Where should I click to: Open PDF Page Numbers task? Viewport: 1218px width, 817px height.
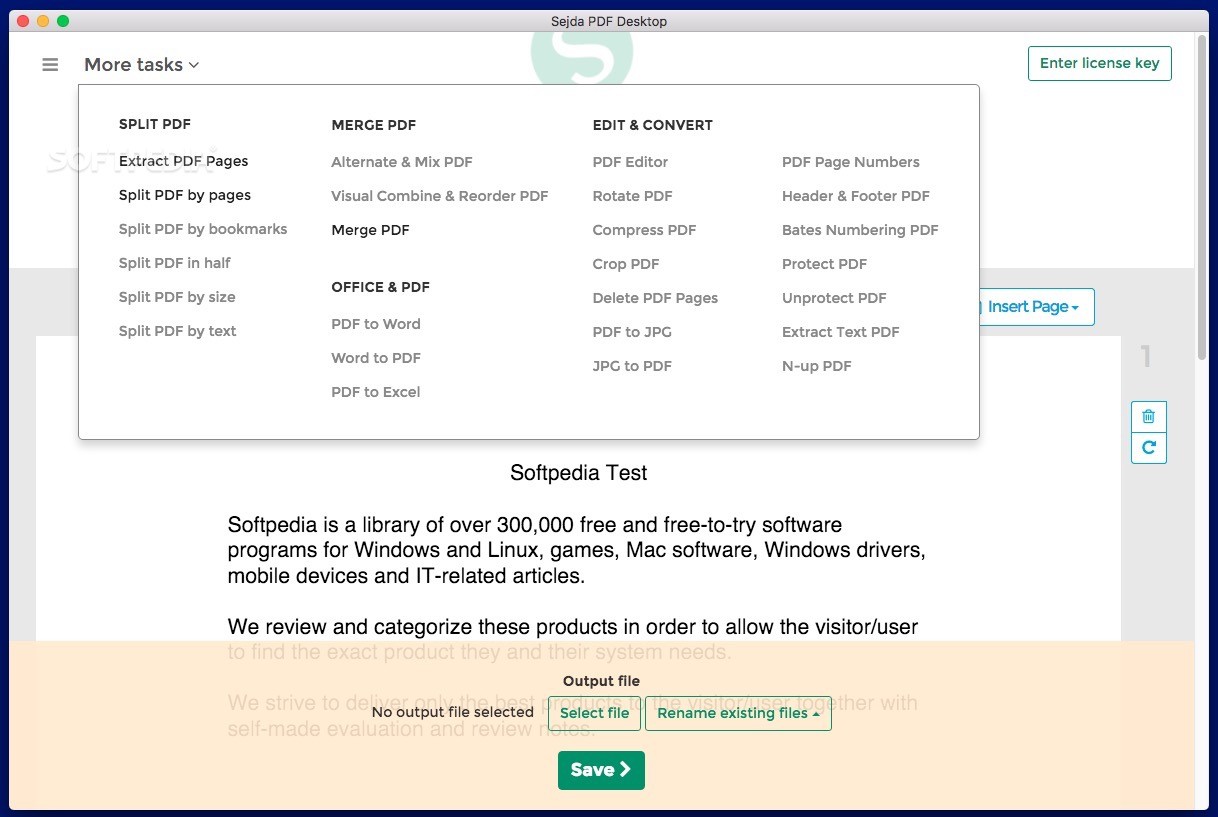click(851, 162)
